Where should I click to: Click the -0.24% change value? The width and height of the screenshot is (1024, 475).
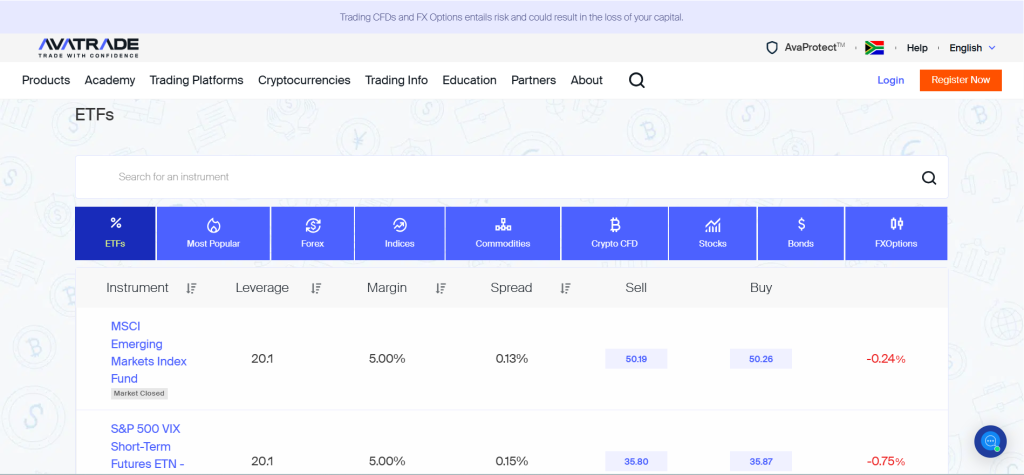pyautogui.click(x=886, y=359)
